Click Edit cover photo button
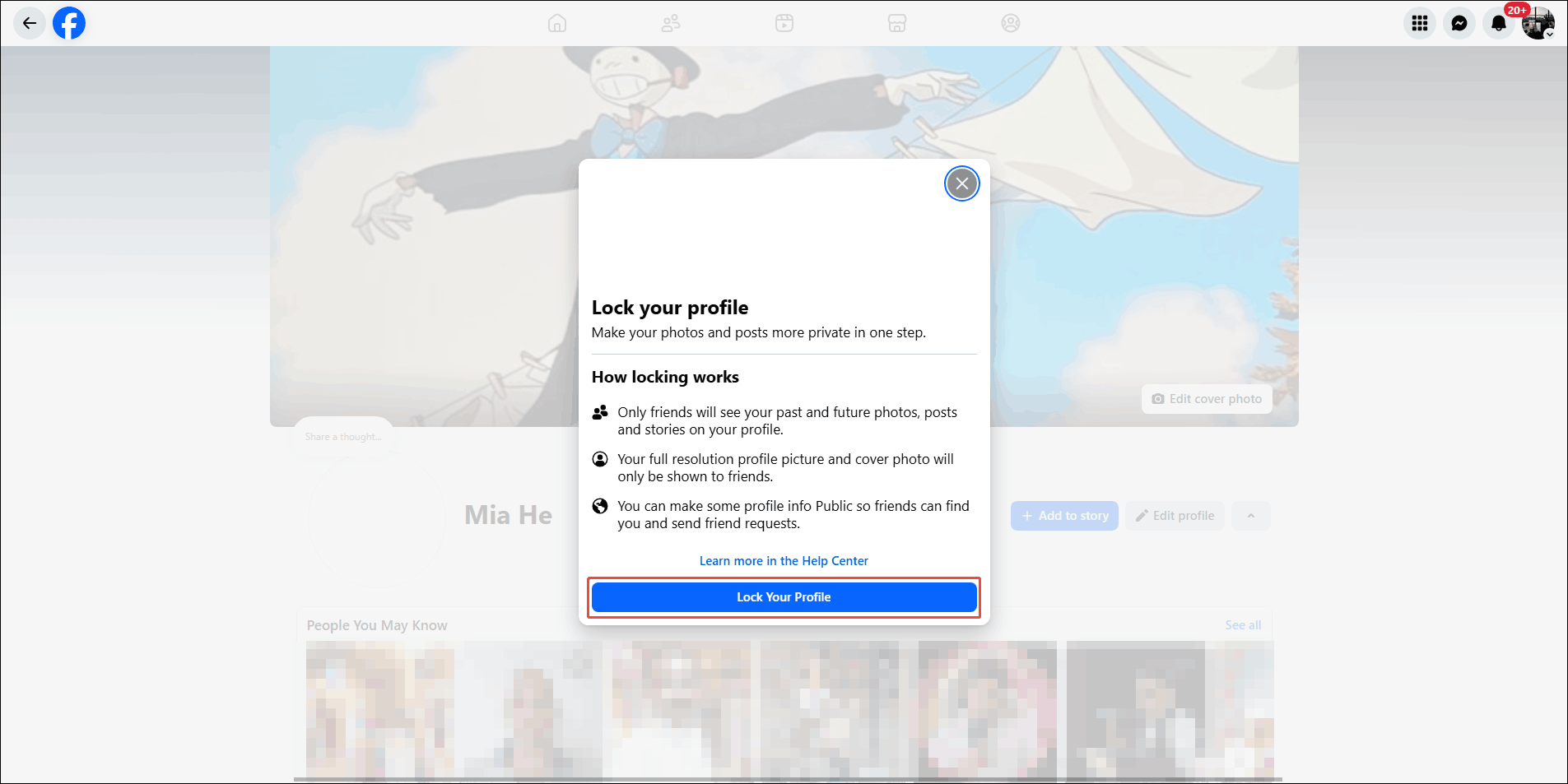1568x784 pixels. tap(1207, 399)
